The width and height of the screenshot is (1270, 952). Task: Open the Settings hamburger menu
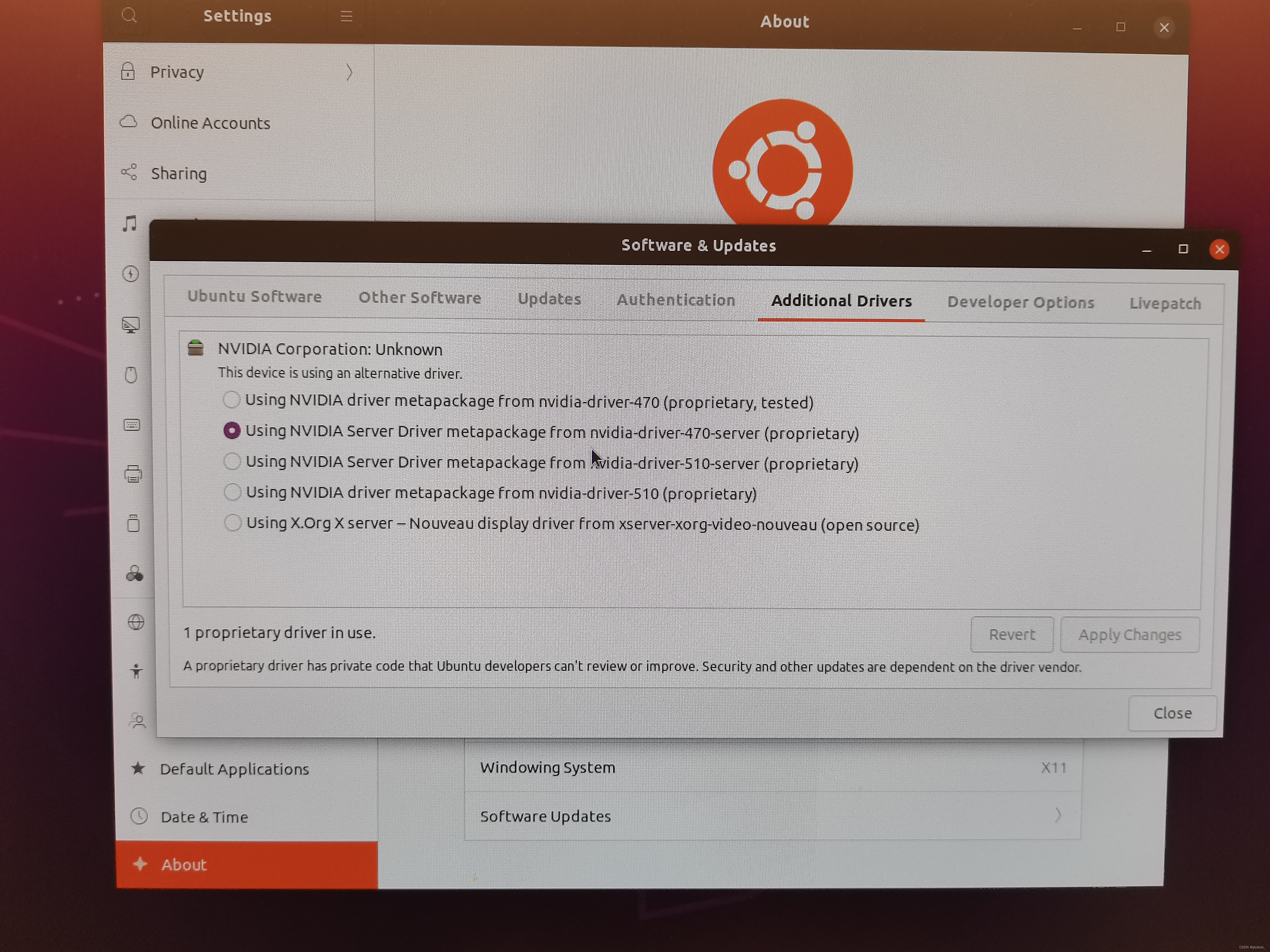click(x=346, y=16)
